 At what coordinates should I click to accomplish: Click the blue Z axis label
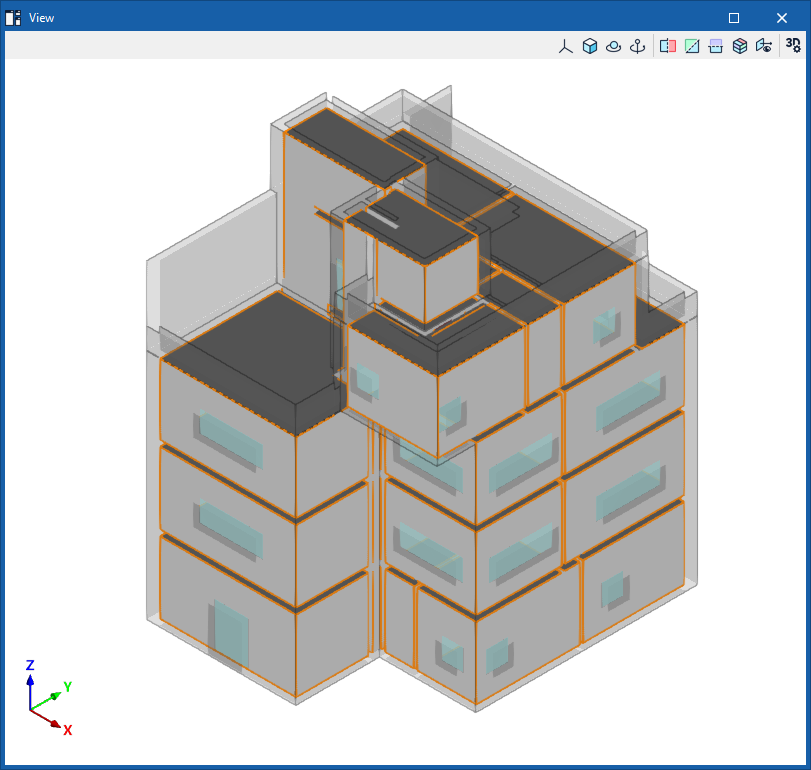click(x=30, y=665)
